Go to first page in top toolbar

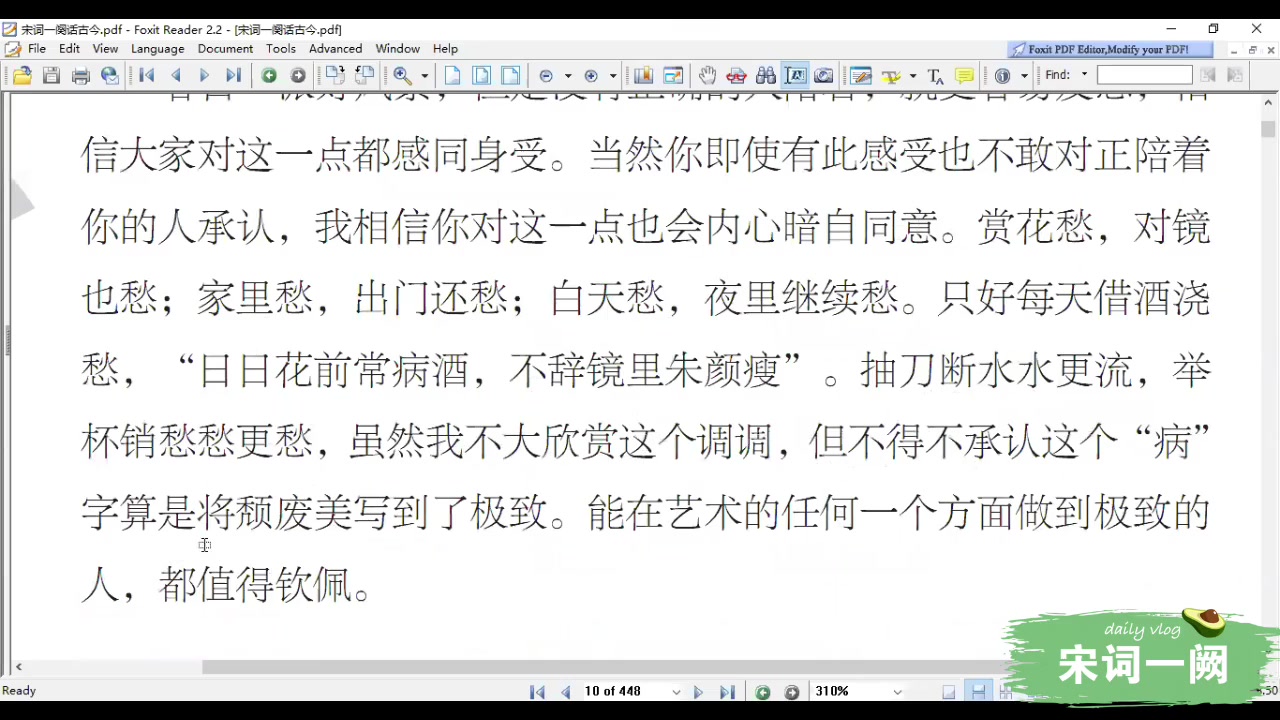[146, 75]
